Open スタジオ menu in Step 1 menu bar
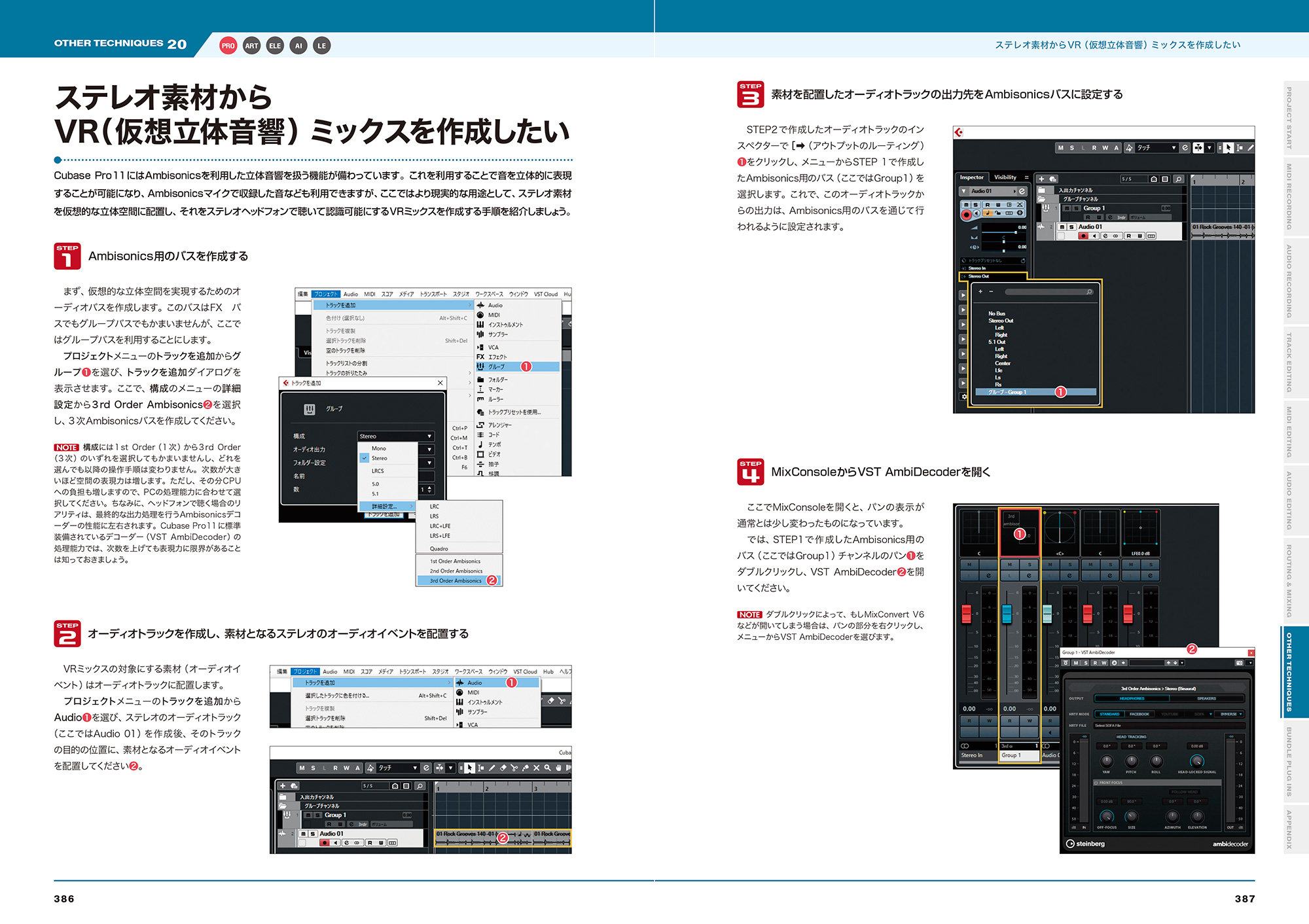Screen dimensions: 1309x924 tap(461, 294)
